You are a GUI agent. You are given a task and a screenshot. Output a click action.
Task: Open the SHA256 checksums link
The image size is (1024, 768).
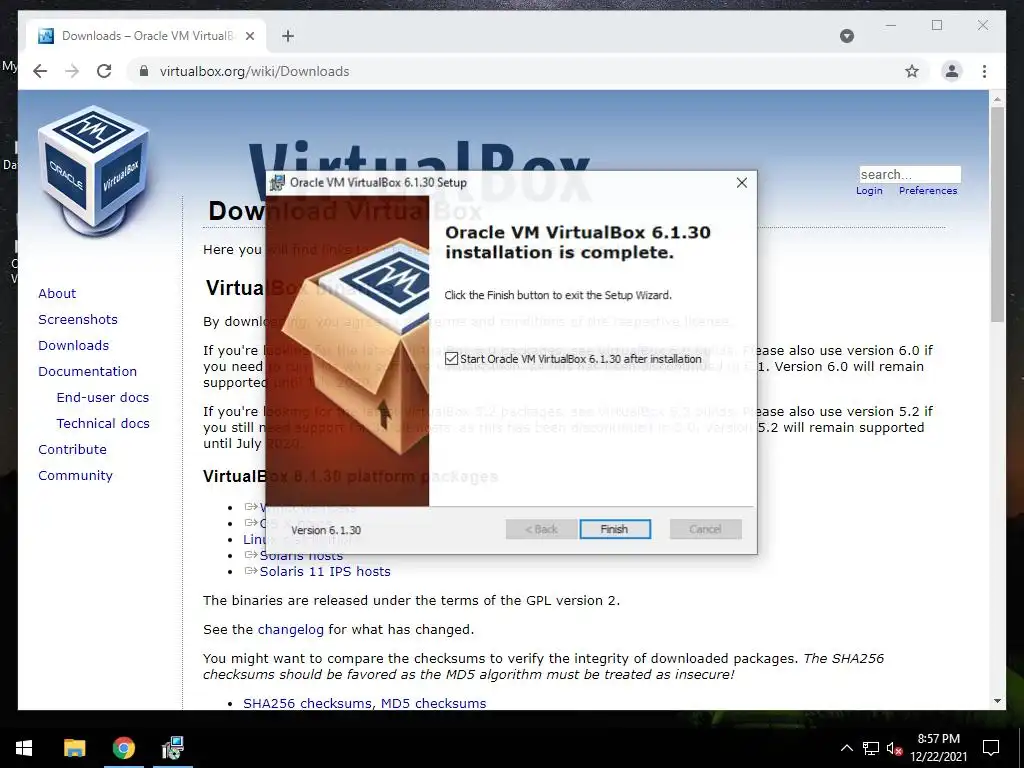click(x=308, y=703)
